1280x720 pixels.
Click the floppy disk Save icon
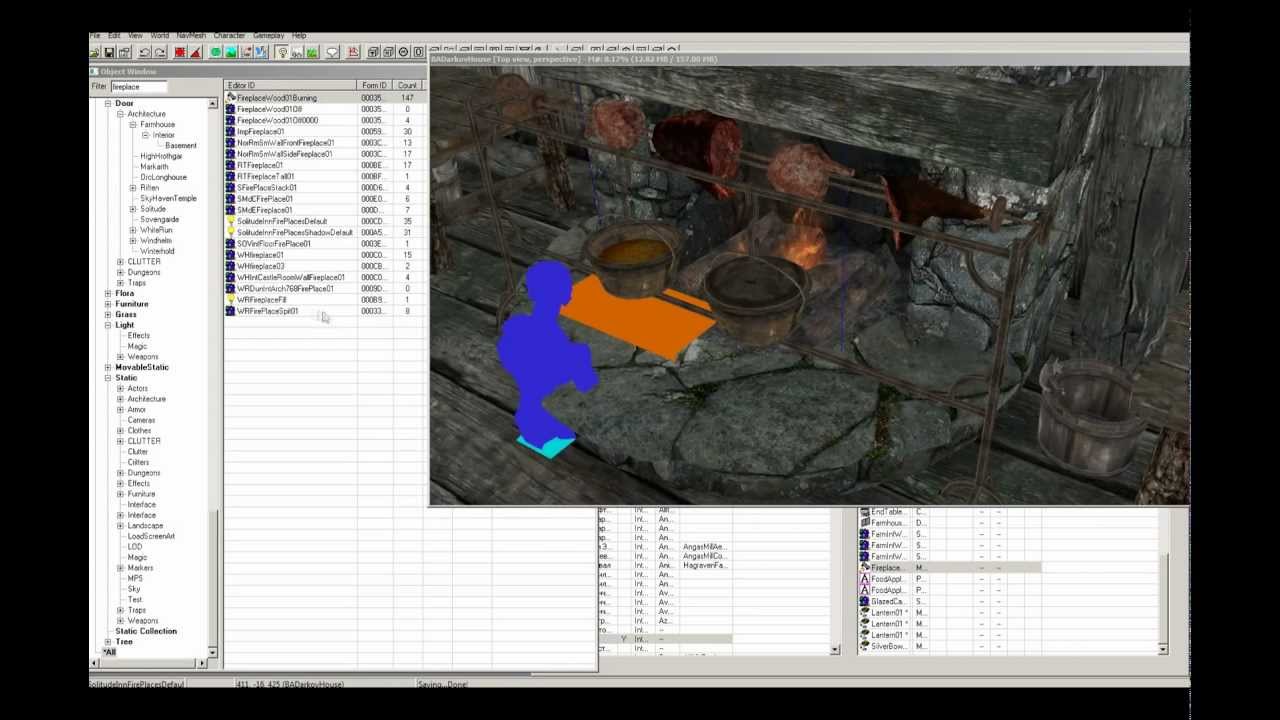[x=109, y=52]
